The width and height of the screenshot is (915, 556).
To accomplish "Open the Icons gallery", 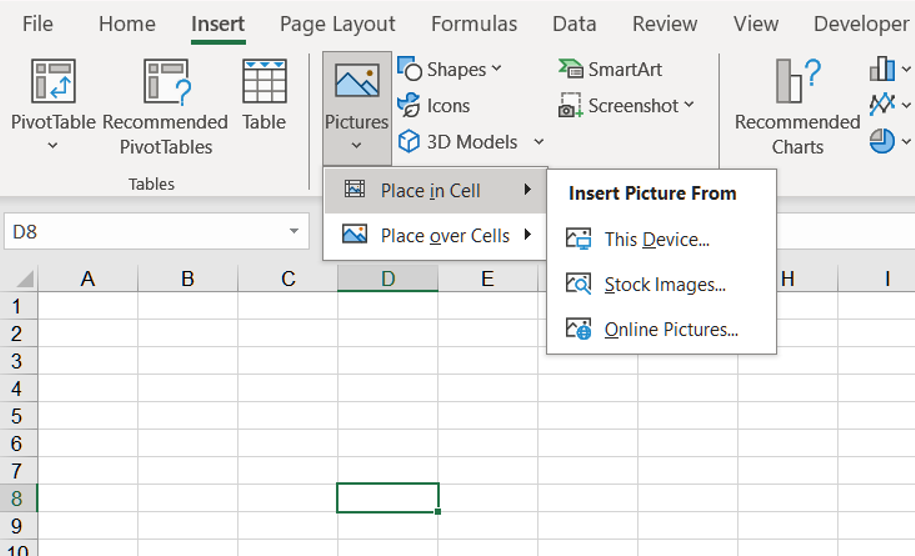I will coord(434,106).
